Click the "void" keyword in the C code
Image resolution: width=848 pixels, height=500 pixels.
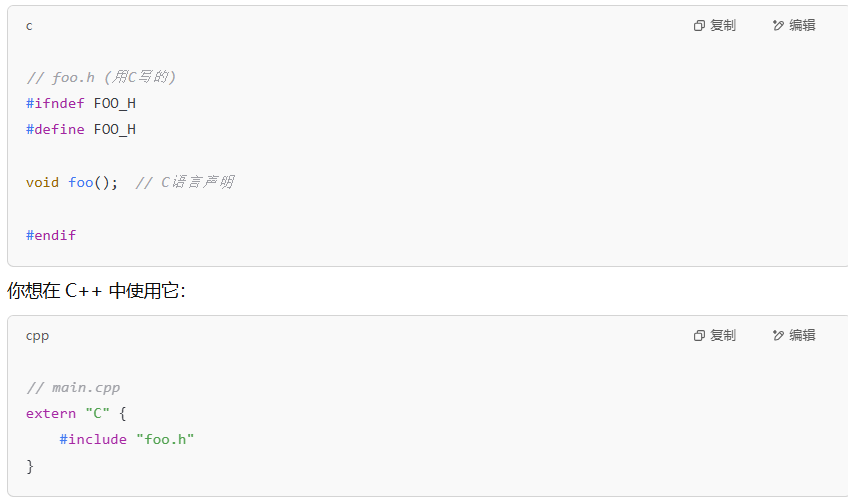tap(42, 182)
